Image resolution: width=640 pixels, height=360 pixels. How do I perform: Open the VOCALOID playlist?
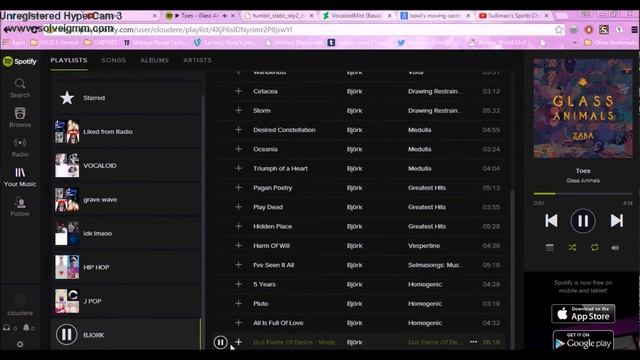126,166
